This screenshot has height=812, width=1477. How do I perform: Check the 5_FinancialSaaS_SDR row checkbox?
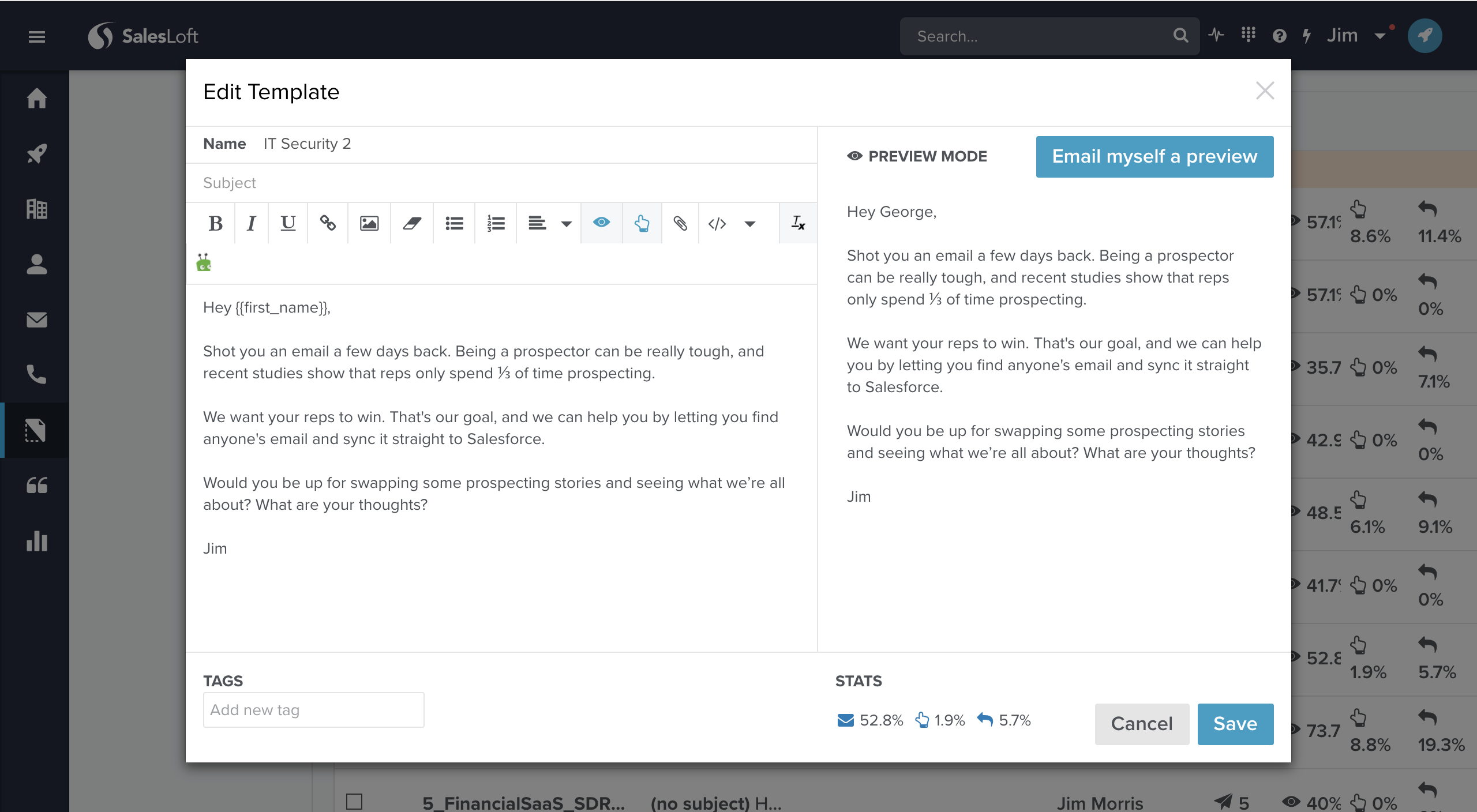tap(354, 801)
